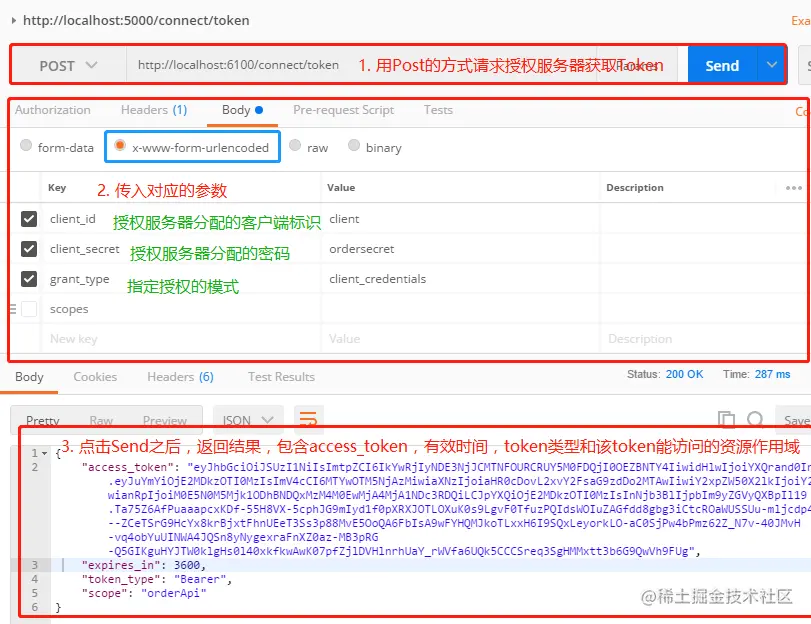
Task: Click the ordersecret value cell
Action: coord(460,249)
